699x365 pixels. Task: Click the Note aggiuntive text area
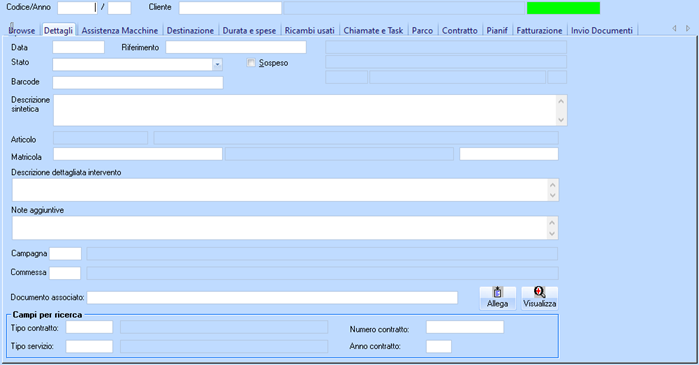tap(280, 228)
